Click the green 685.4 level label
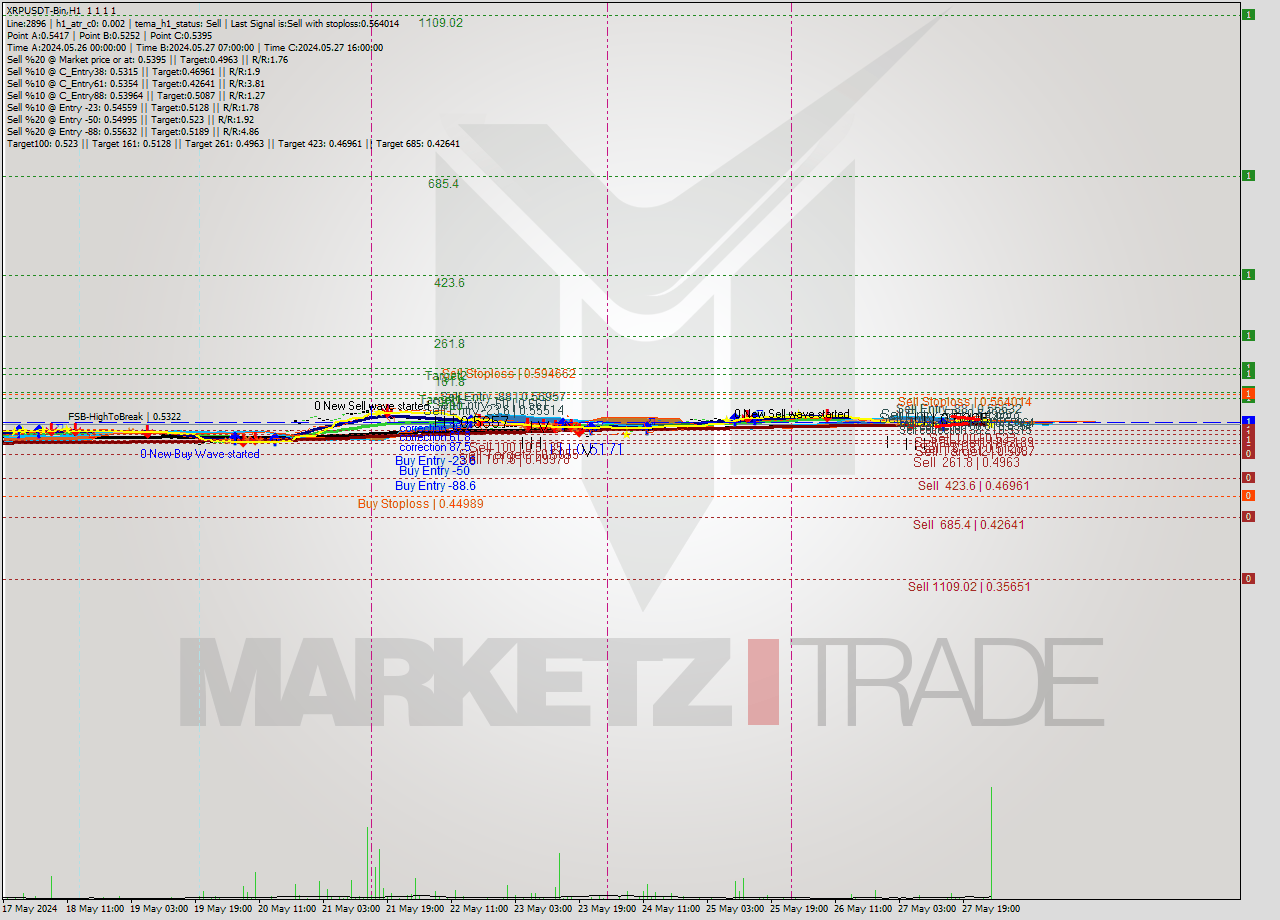 [x=443, y=184]
